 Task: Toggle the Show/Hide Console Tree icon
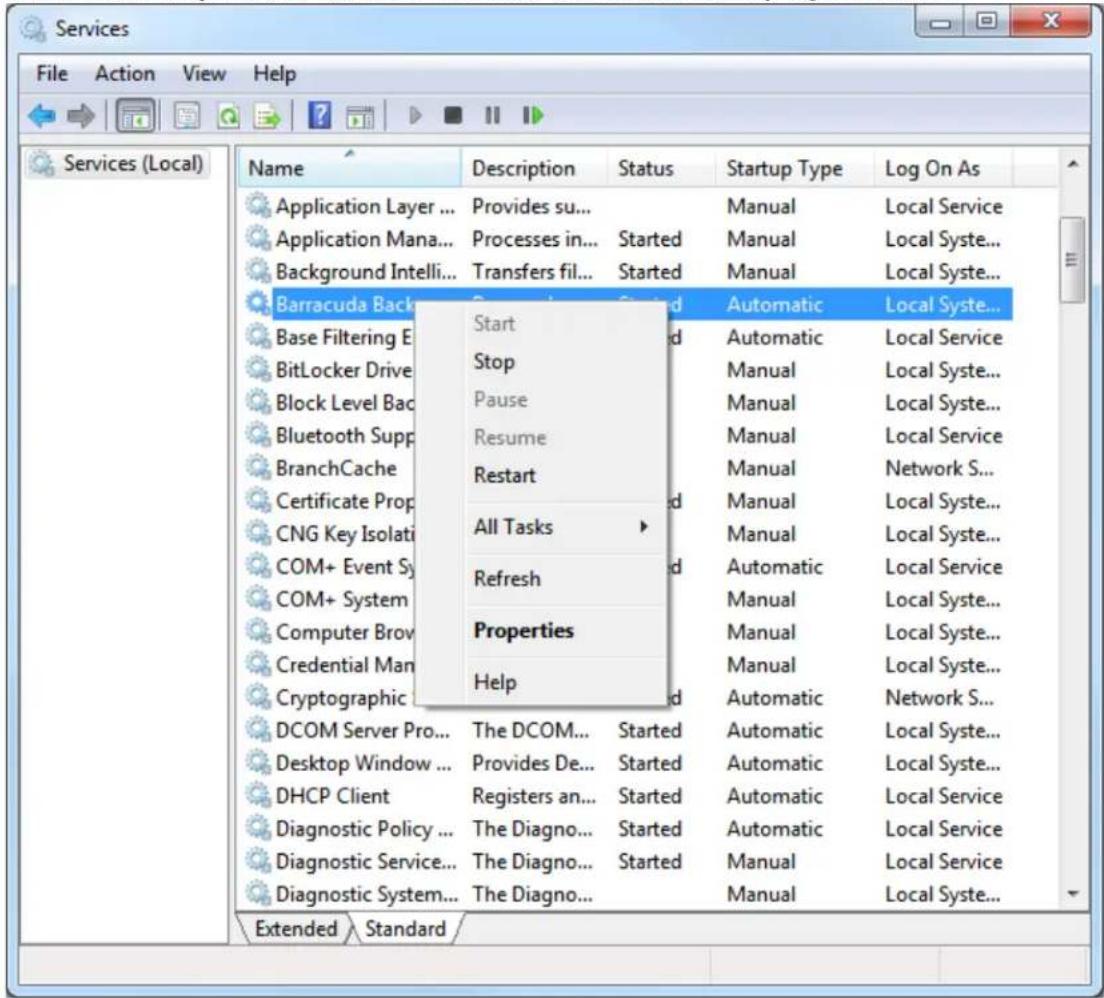pos(135,116)
